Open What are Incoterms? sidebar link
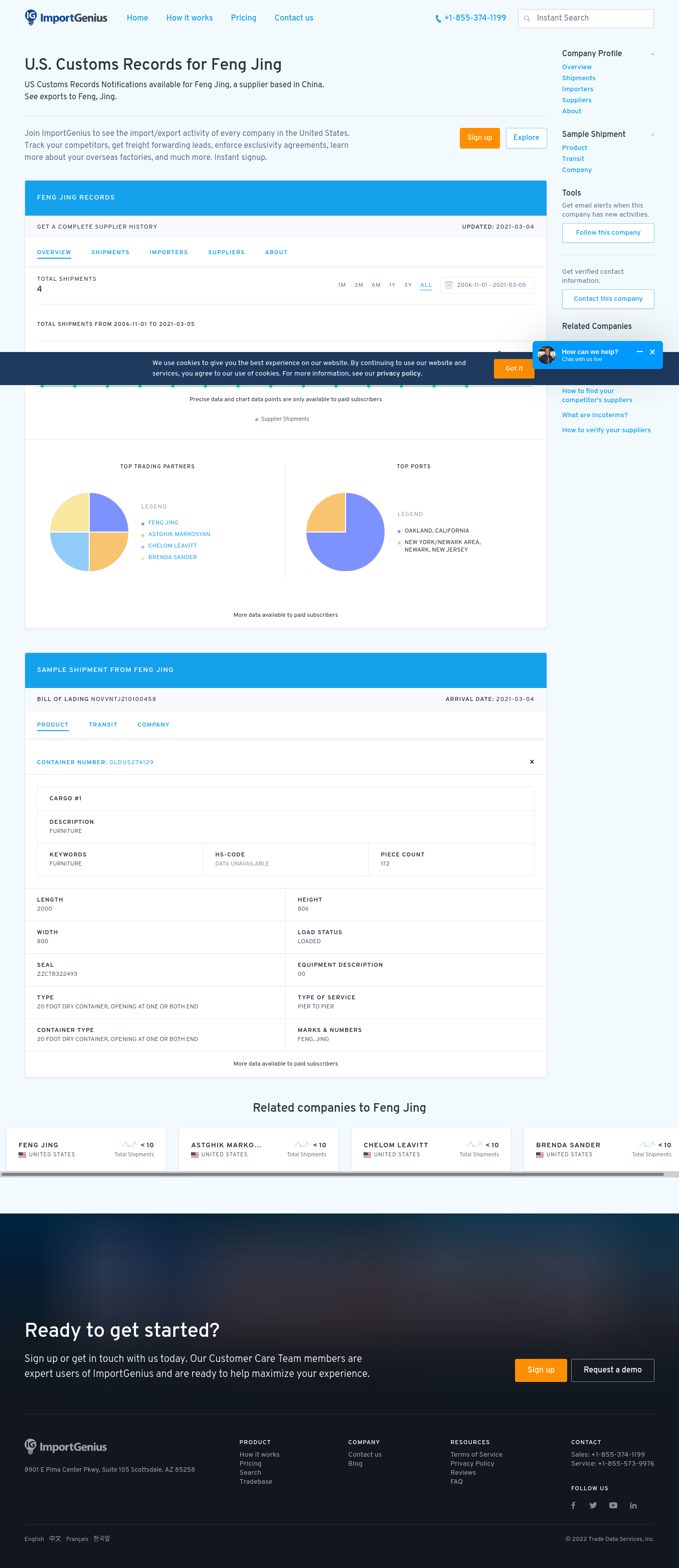Viewport: 679px width, 1568px height. click(x=594, y=415)
